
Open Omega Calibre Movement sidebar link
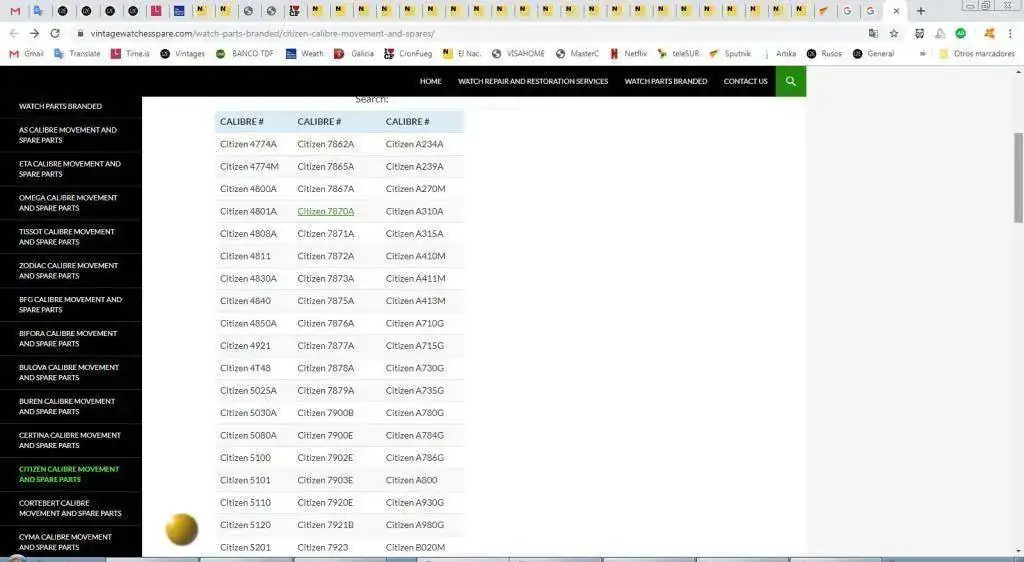[x=70, y=202]
